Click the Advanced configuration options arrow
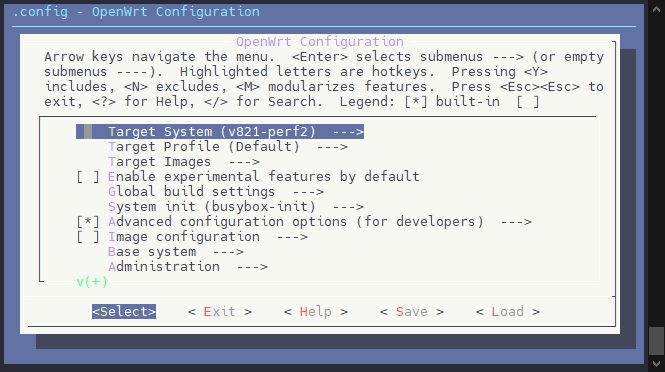Viewport: 665px width, 372px height. (x=516, y=222)
